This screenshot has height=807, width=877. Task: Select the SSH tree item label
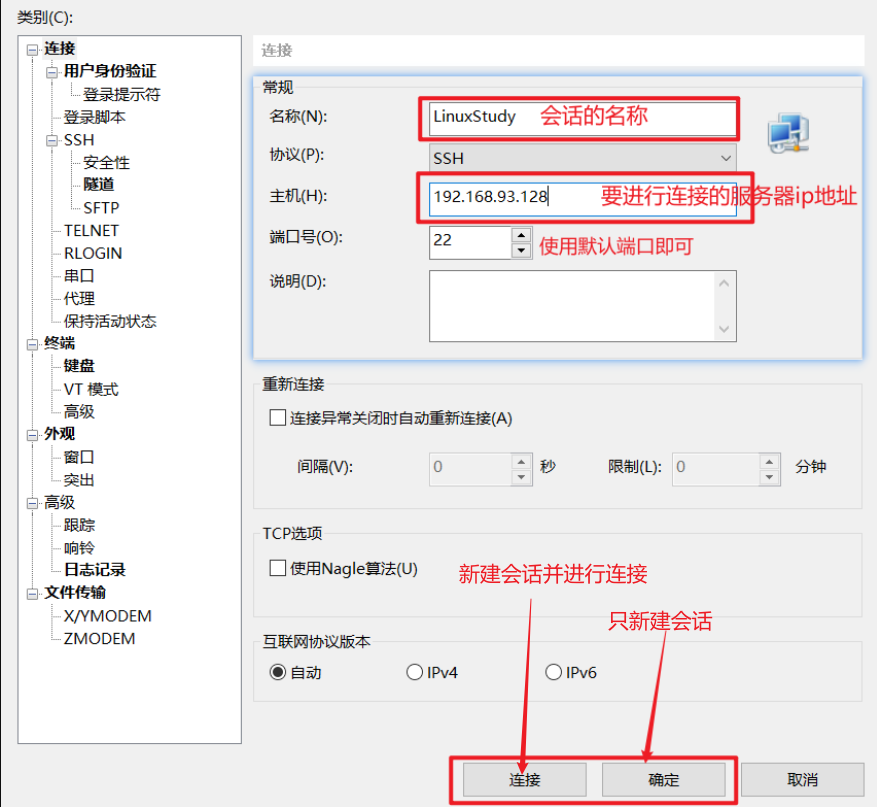(79, 140)
